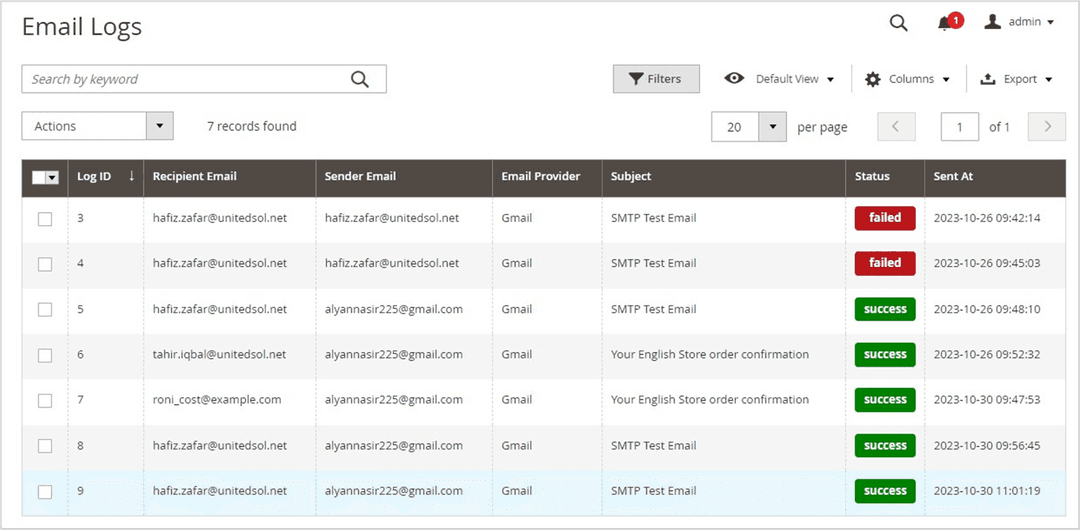
Task: Click the admin user account icon
Action: (x=992, y=22)
